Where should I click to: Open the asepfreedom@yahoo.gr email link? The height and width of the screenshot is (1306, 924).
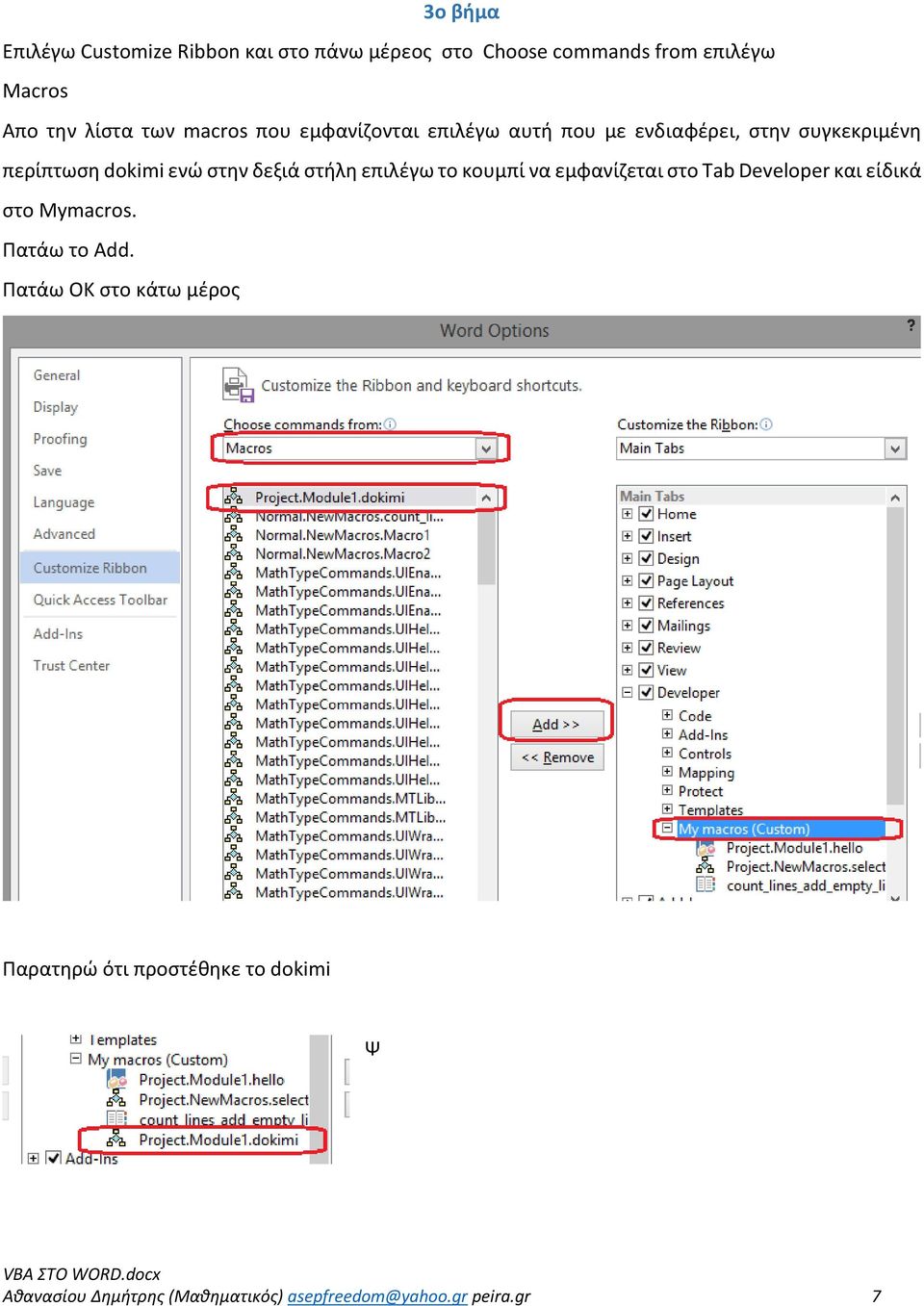click(377, 1295)
